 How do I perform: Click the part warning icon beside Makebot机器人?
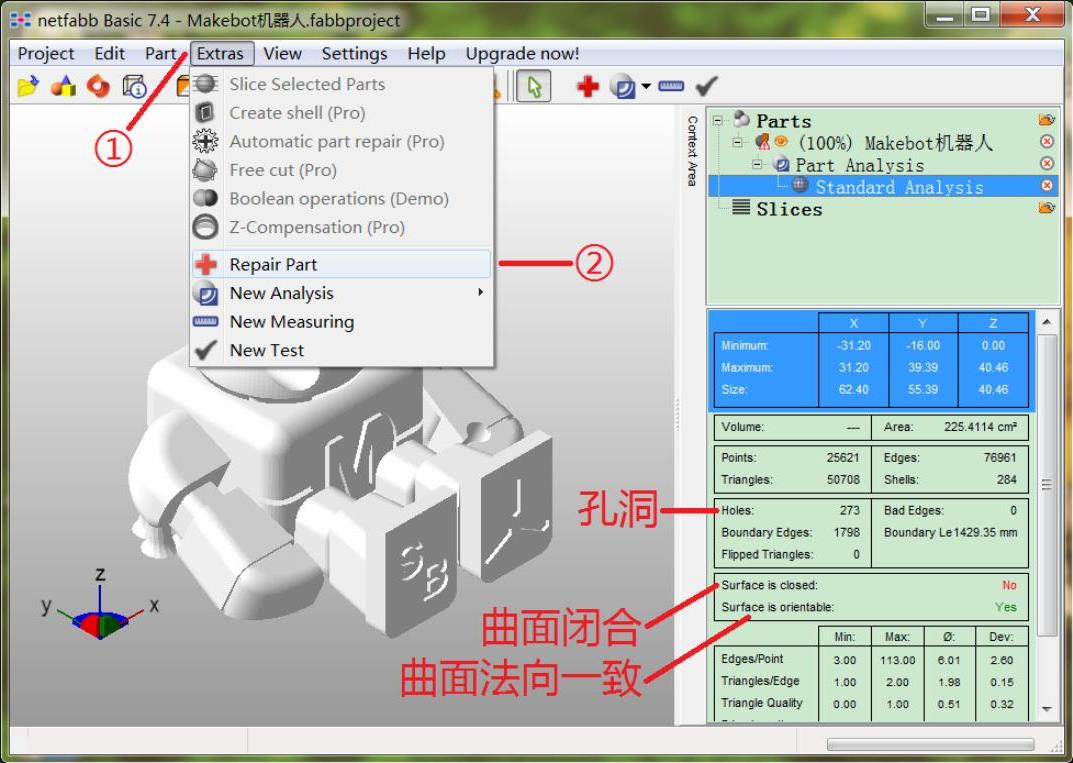tap(762, 142)
